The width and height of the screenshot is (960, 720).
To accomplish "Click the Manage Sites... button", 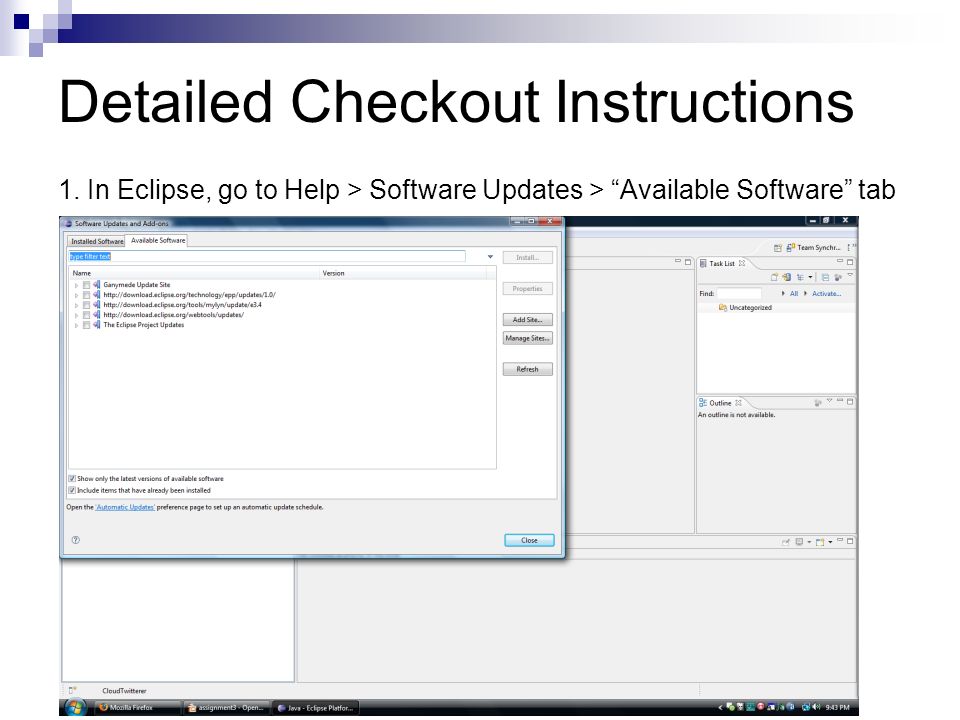I will pos(527,338).
